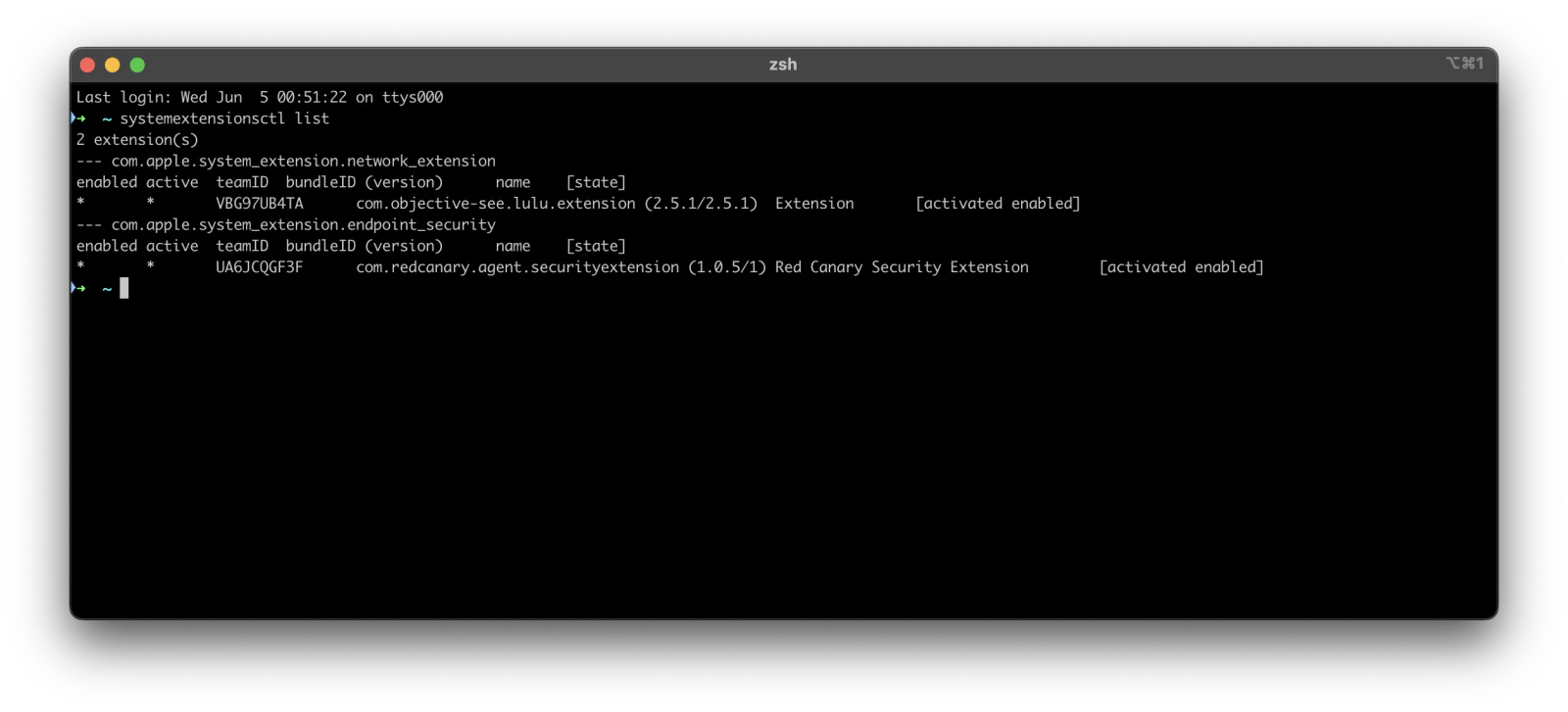The height and width of the screenshot is (712, 1568).
Task: Click the keyboard shortcut indicator in title bar
Action: (x=1465, y=63)
